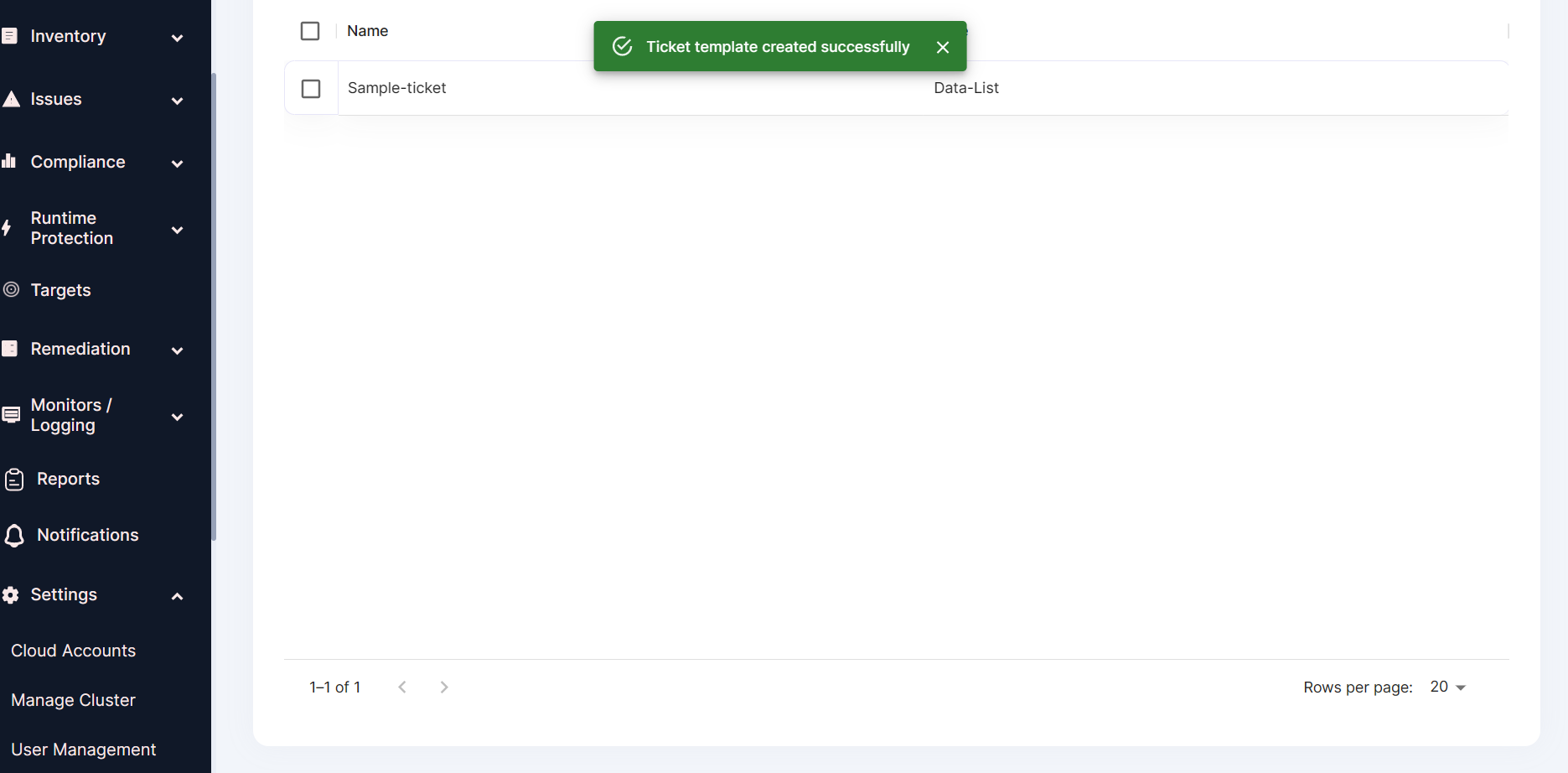Click the sidebar vertical scrollbar
The image size is (1568, 773).
pos(214,306)
